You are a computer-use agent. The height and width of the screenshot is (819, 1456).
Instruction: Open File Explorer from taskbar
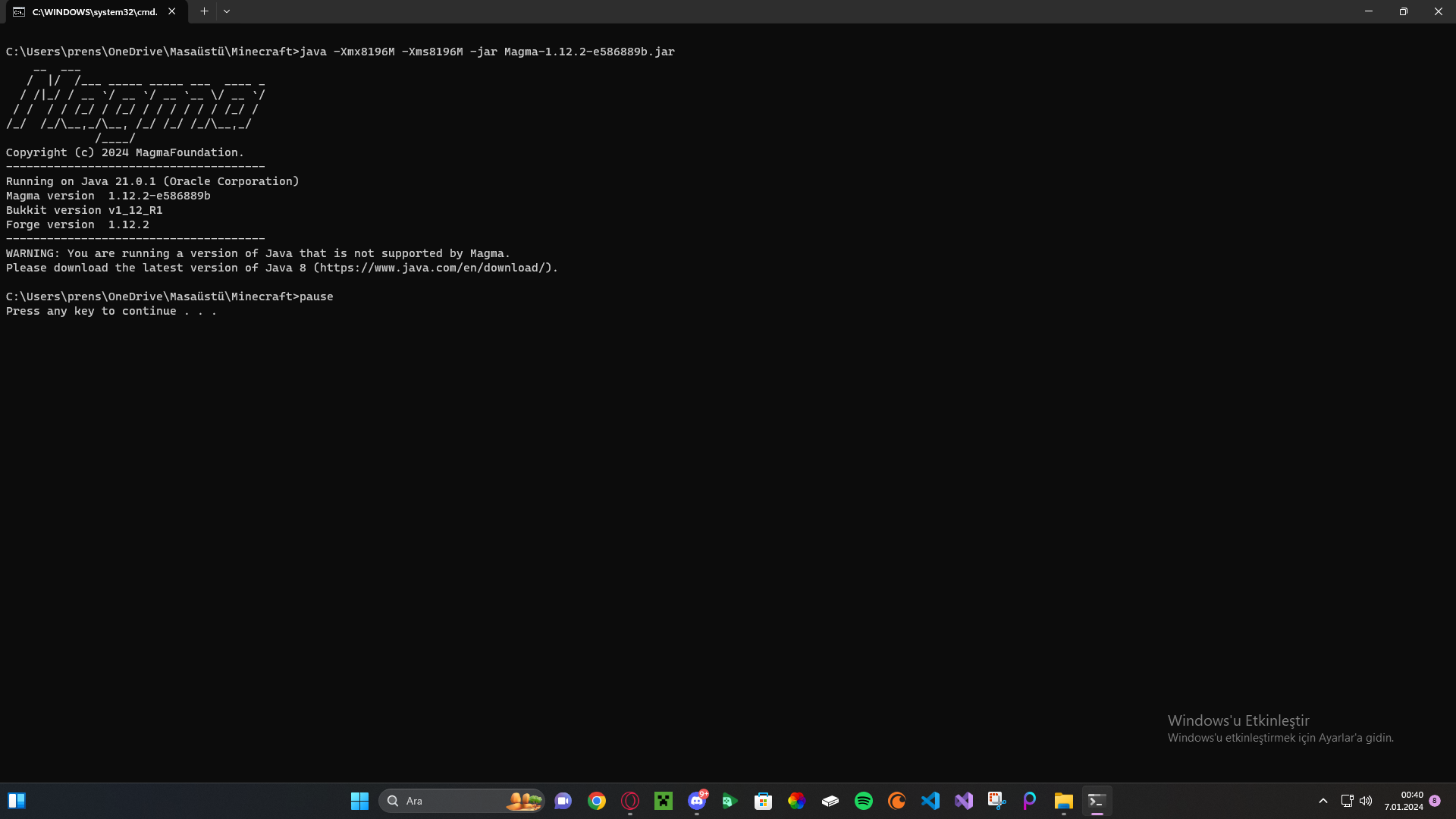click(x=1064, y=801)
